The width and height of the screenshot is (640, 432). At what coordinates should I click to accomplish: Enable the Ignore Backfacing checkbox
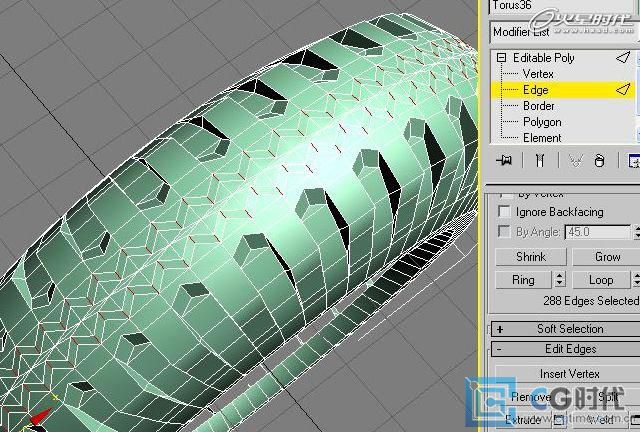click(504, 212)
